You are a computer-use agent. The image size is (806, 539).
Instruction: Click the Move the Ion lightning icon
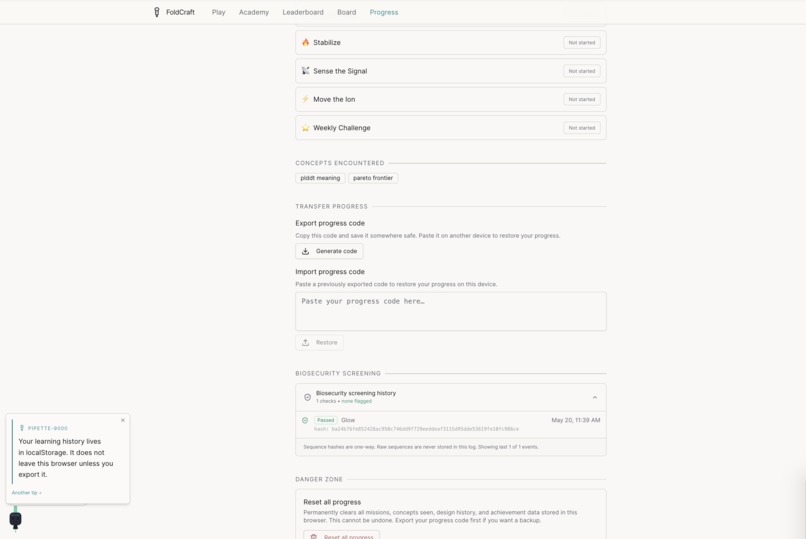305,99
